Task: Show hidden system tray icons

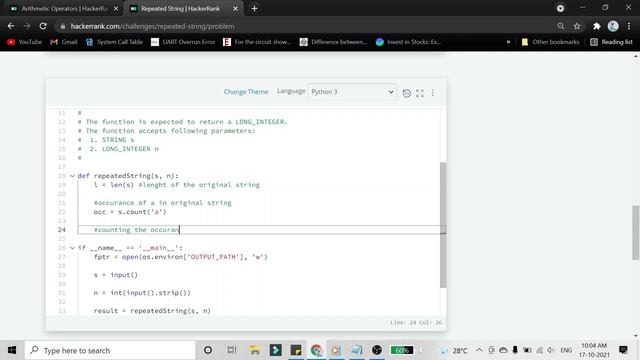Action: pyautogui.click(x=479, y=350)
